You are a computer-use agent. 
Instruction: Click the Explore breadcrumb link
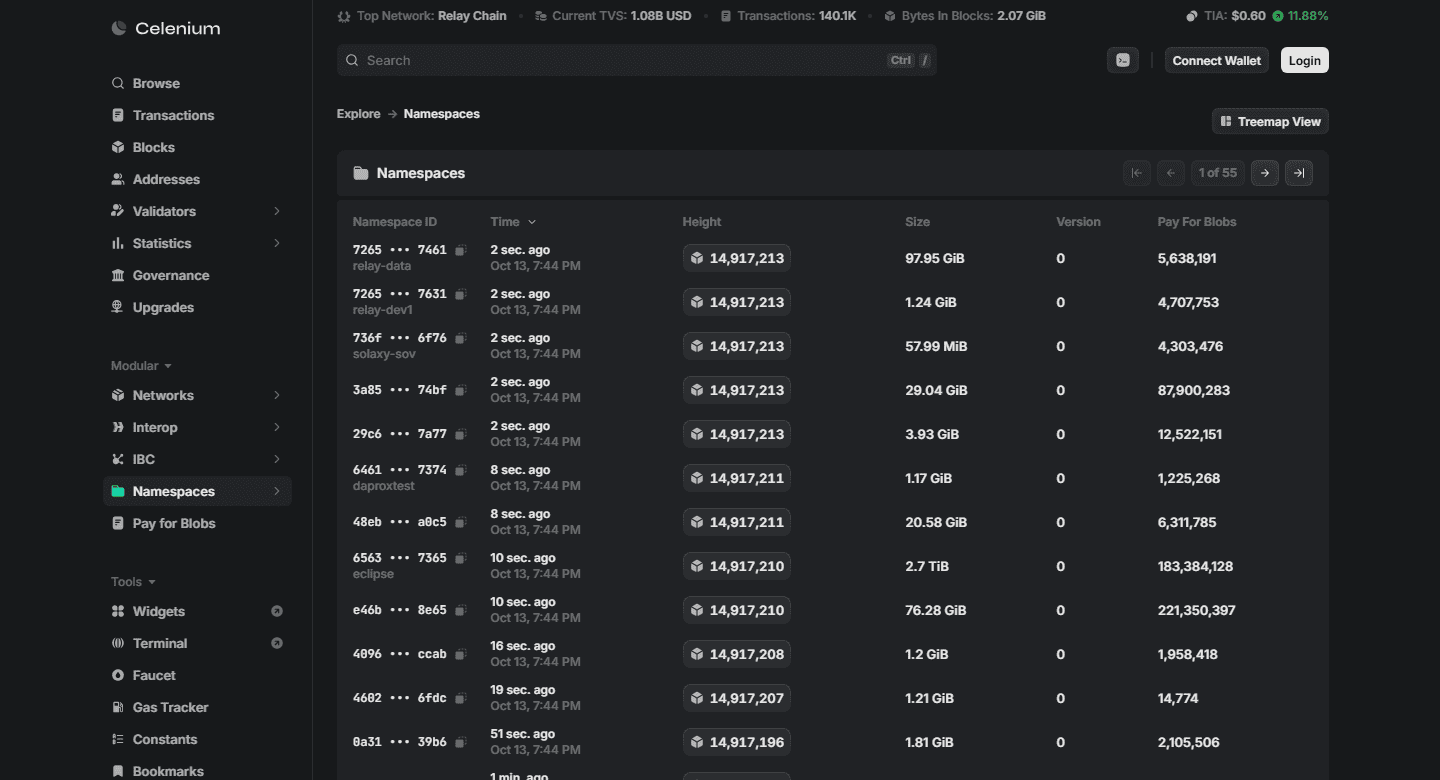coord(358,114)
